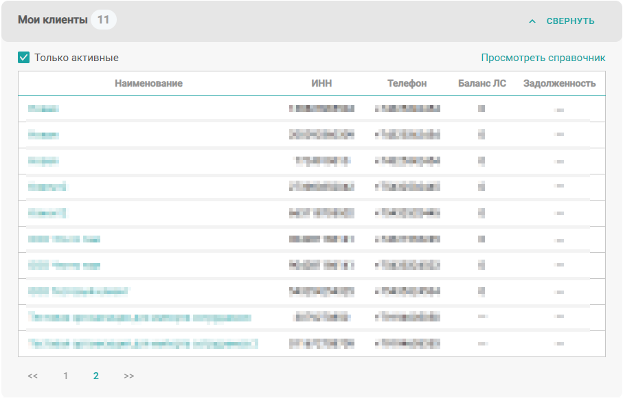
Task: Switch to page 1 in pagination
Action: [x=66, y=376]
